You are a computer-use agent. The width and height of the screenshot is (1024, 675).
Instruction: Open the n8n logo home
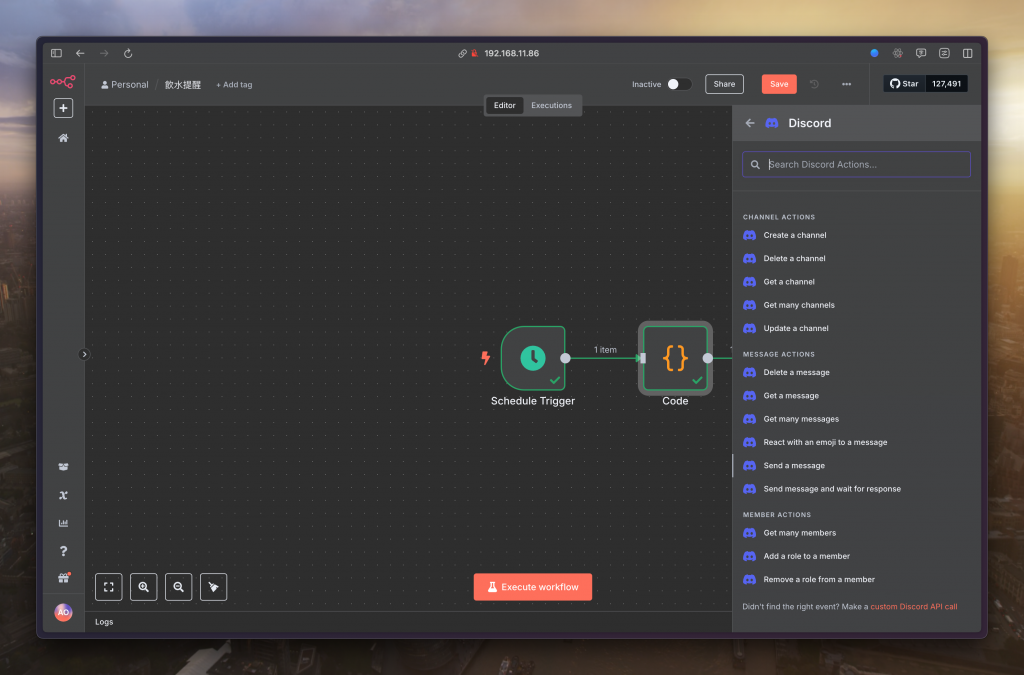(x=63, y=82)
